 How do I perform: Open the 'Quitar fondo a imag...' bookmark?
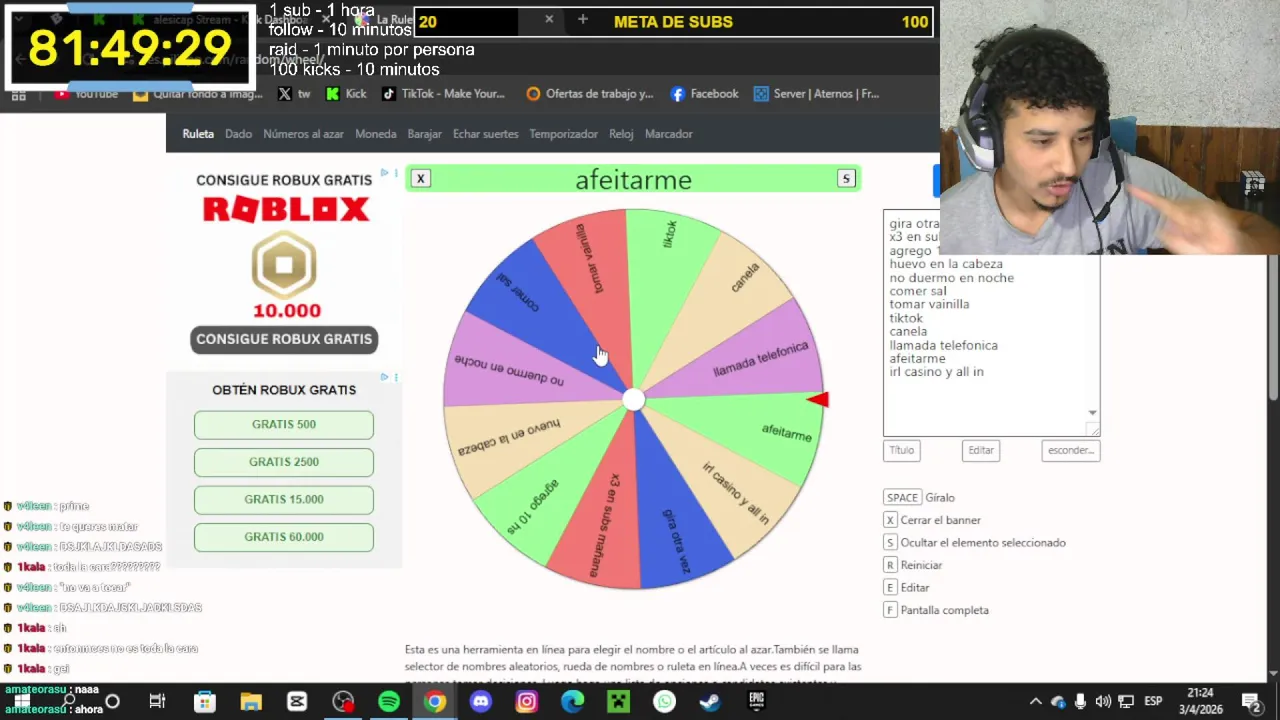click(x=198, y=94)
